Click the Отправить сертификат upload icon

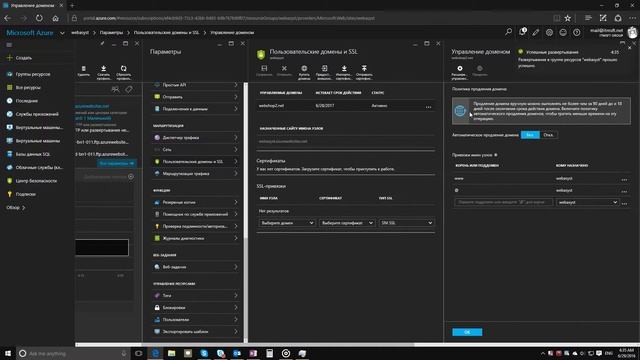pyautogui.click(x=364, y=68)
